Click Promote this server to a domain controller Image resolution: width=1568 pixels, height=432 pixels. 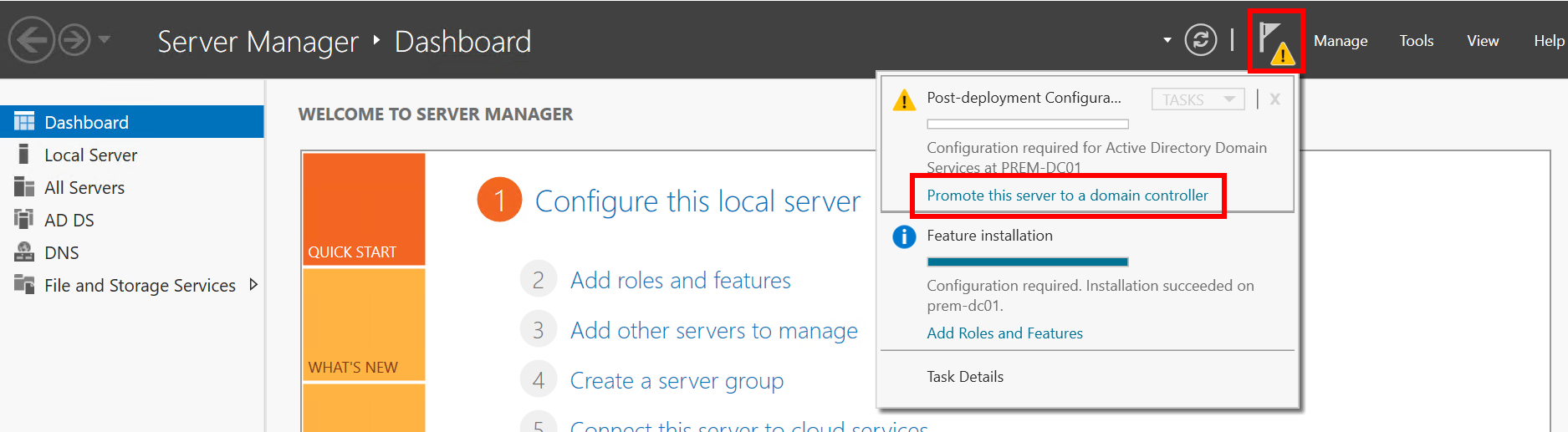pos(1067,196)
